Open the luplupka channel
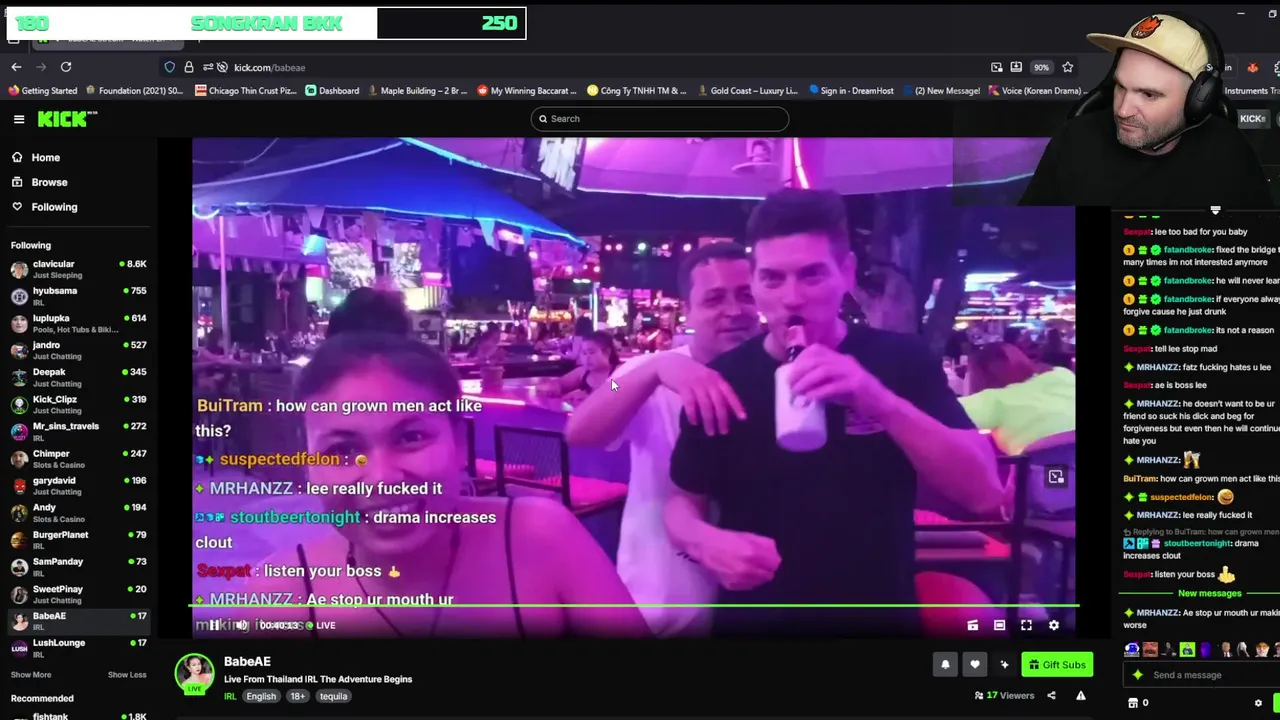1280x720 pixels. pos(78,323)
